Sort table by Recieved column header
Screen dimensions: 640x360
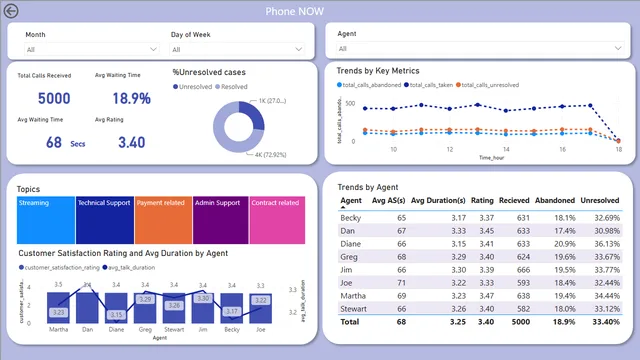pos(514,200)
